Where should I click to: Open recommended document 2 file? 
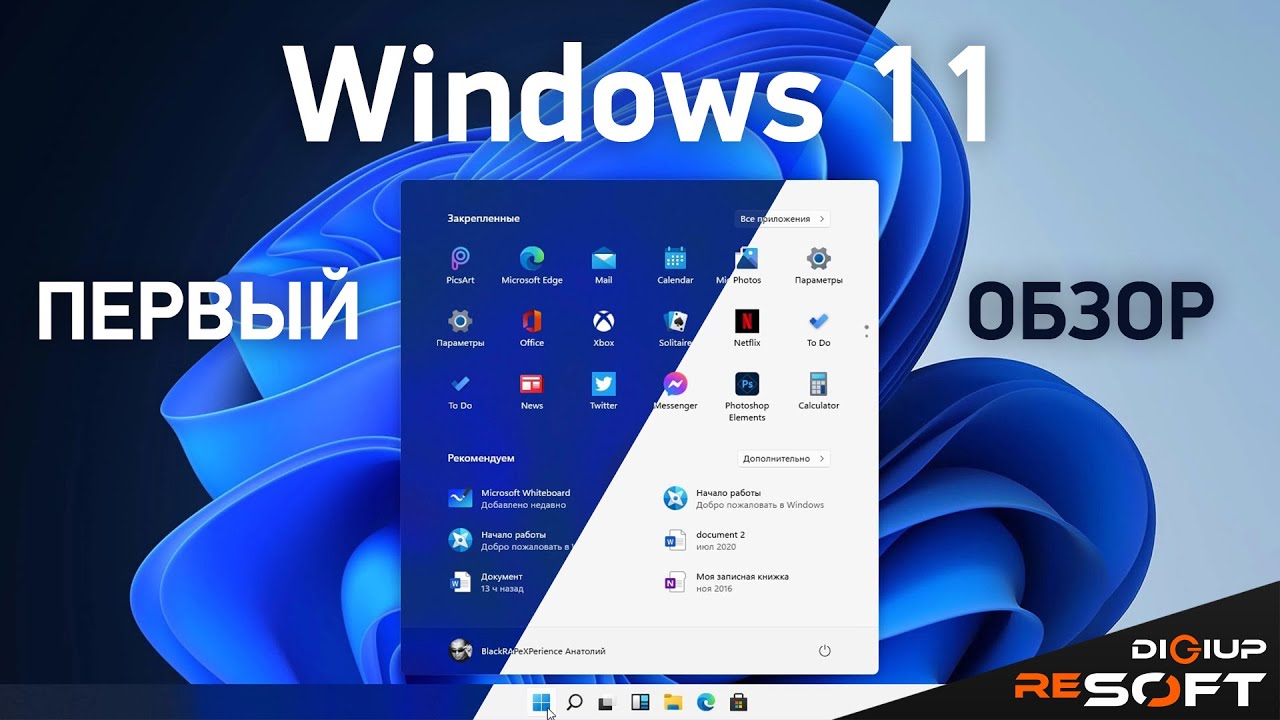(x=705, y=540)
